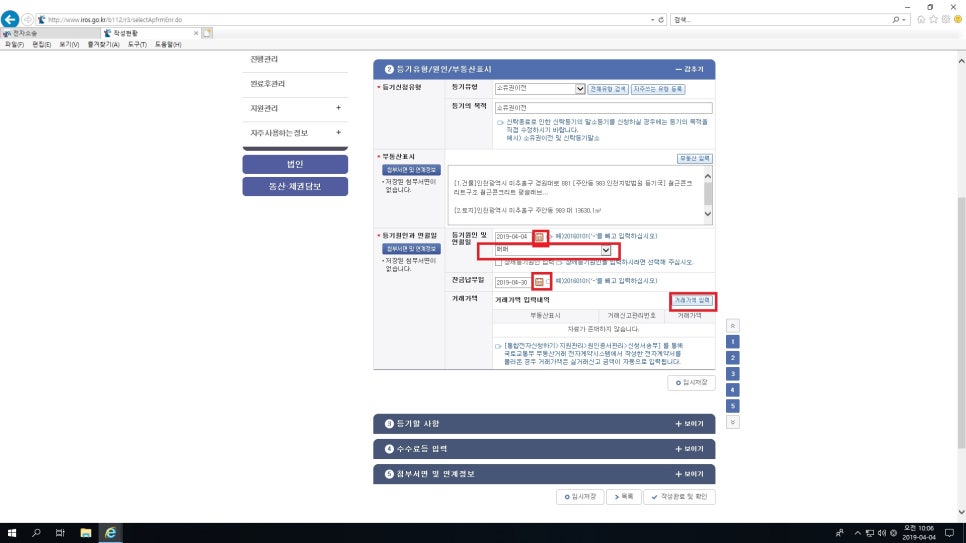Image resolution: width=966 pixels, height=543 pixels.
Task: Switch to the 전자소송 browser tab
Action: [49, 33]
